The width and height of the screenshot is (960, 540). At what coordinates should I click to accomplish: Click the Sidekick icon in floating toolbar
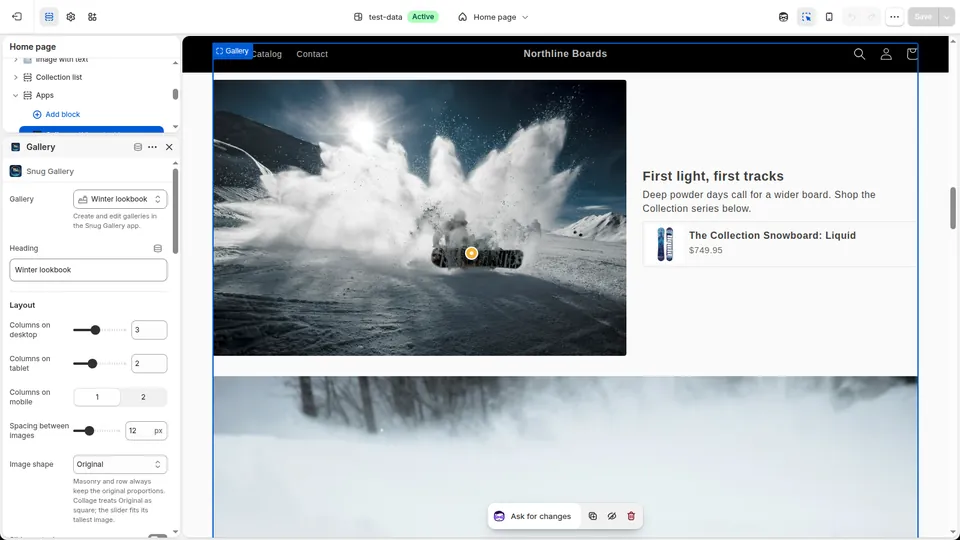tap(499, 517)
